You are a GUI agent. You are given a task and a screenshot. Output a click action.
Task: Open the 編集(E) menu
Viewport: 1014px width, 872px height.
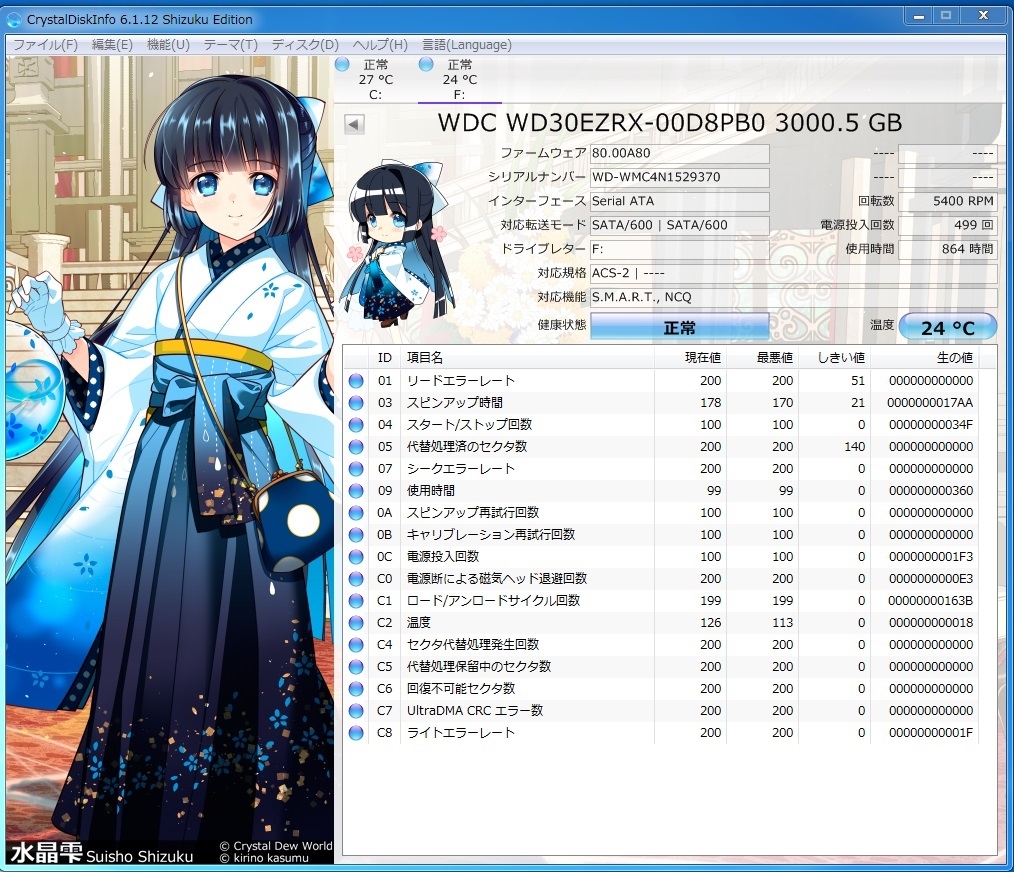112,45
